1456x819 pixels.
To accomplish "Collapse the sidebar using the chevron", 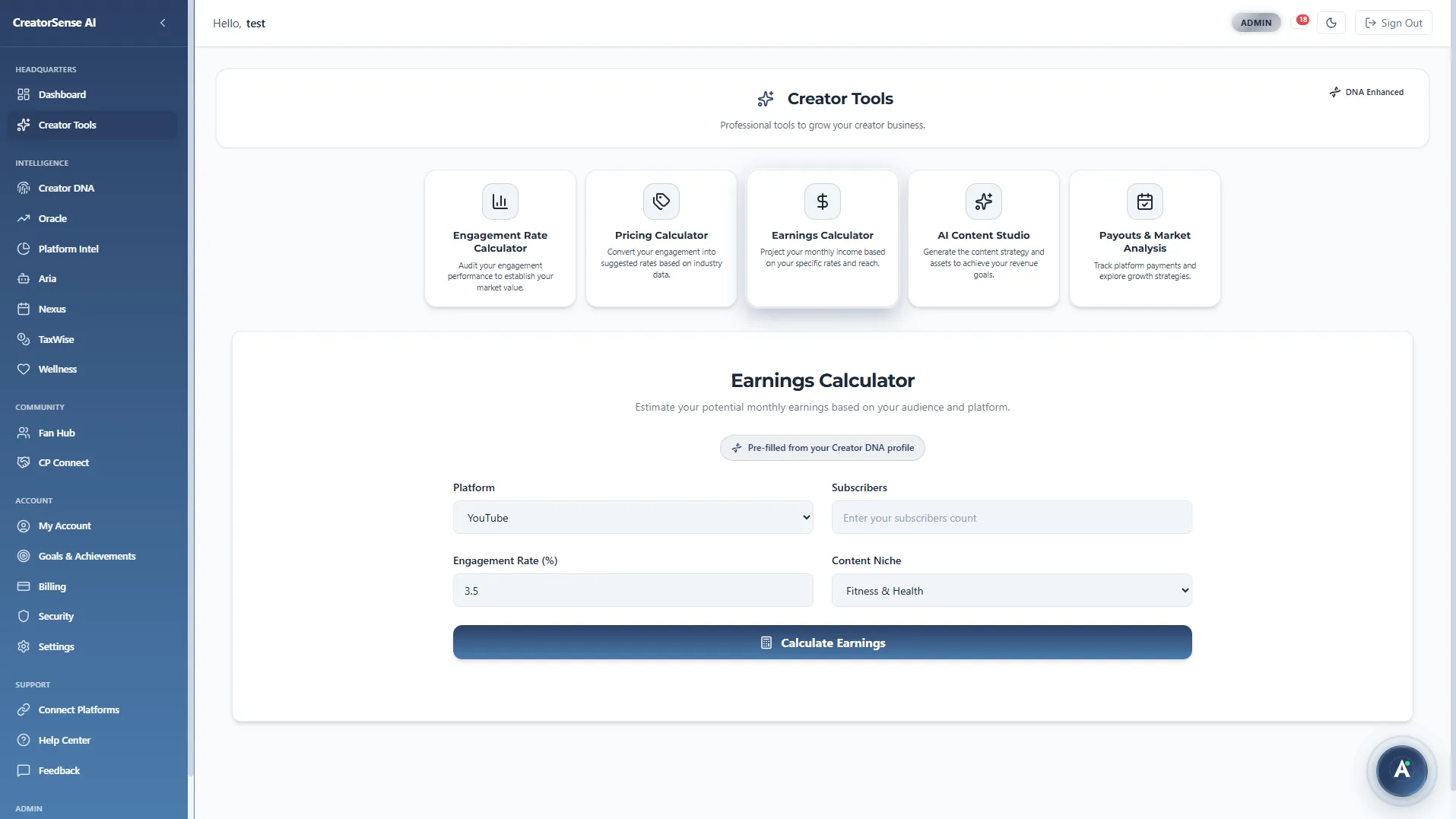I will [x=163, y=23].
